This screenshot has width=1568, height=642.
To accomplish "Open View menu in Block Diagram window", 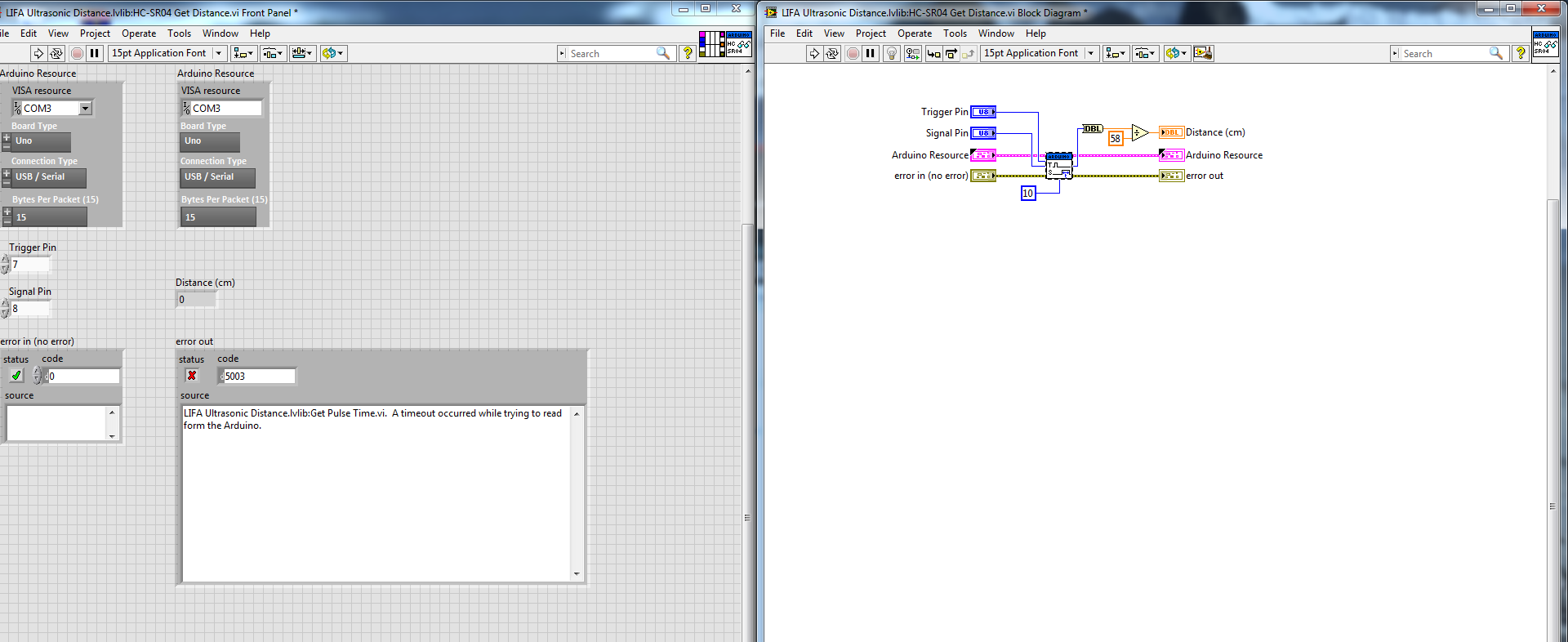I will [x=834, y=33].
